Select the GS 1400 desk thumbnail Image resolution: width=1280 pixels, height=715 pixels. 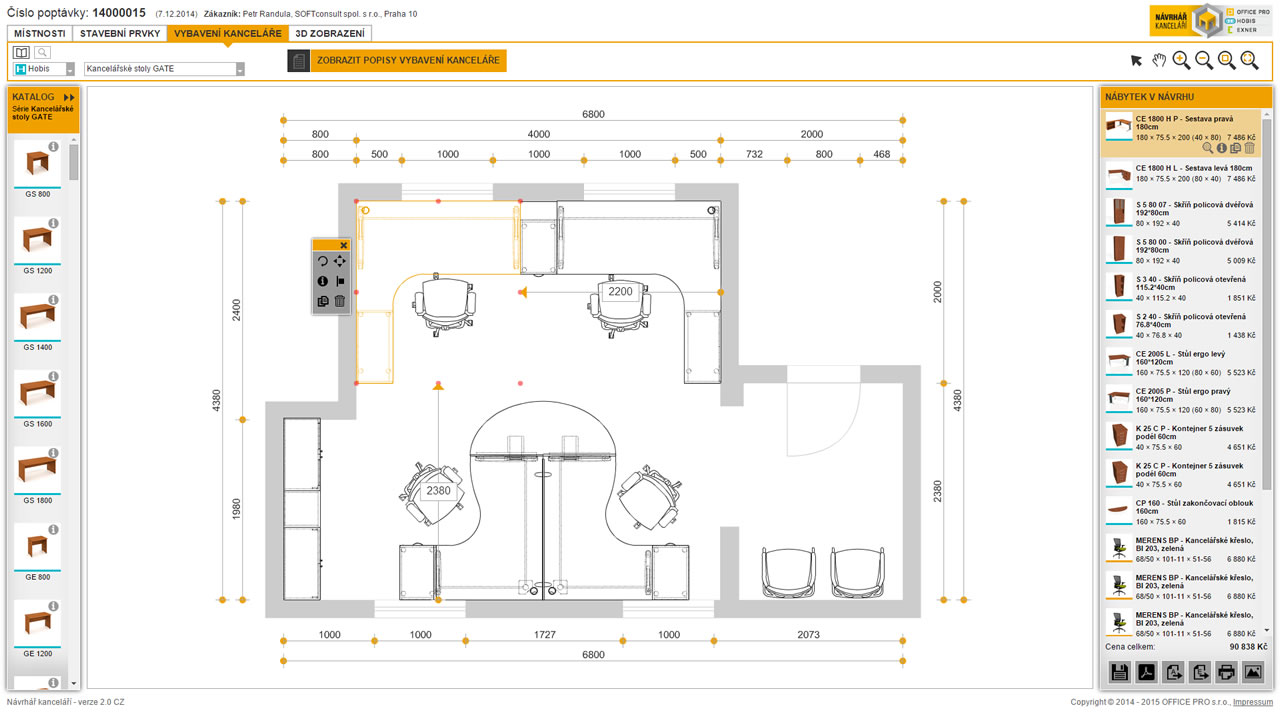tap(37, 318)
